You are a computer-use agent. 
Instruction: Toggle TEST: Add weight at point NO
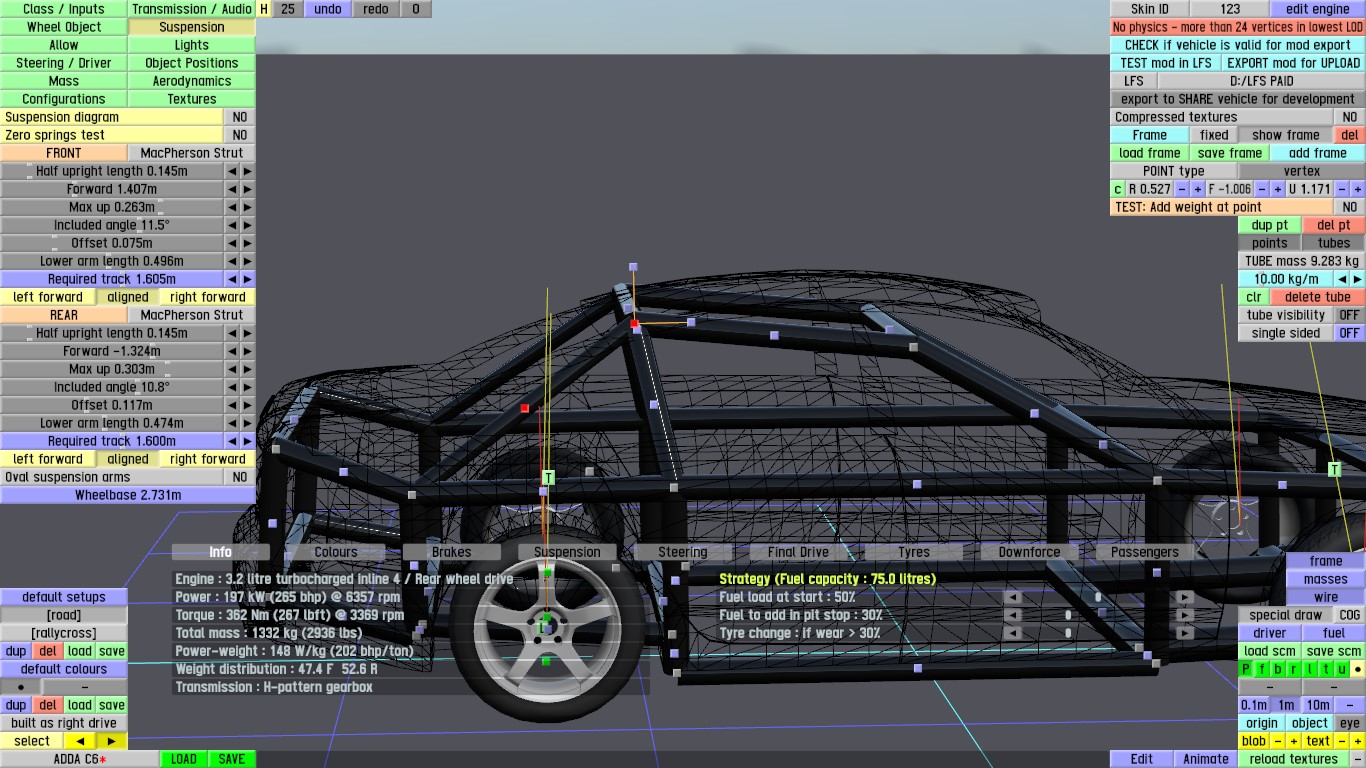click(x=1350, y=207)
